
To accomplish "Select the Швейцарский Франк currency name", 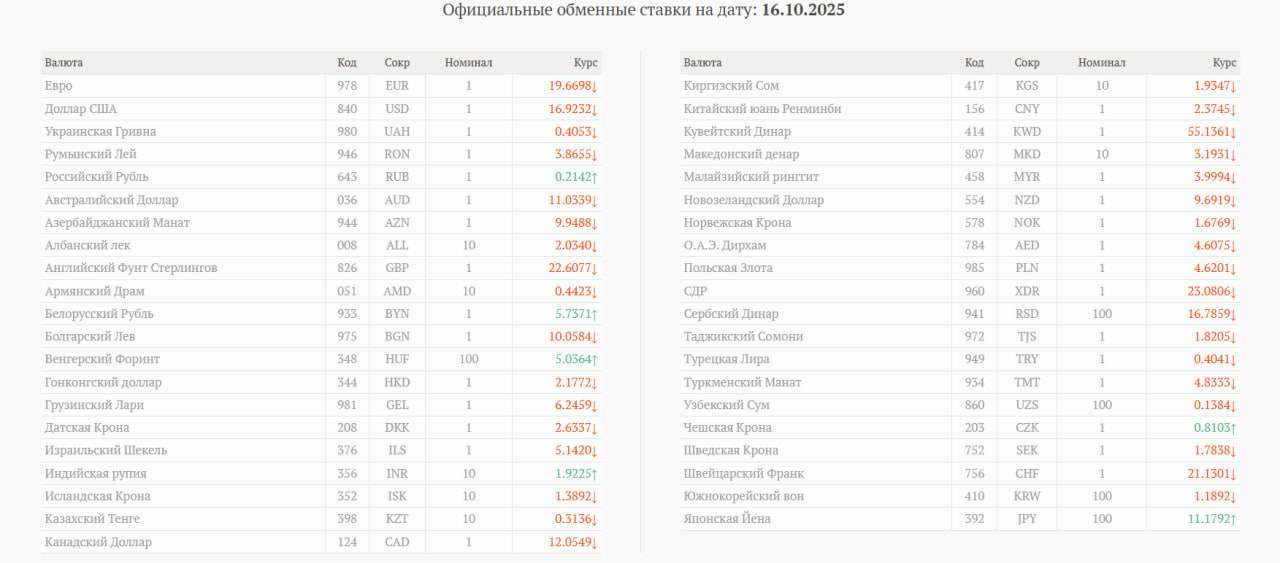I will pos(744,474).
